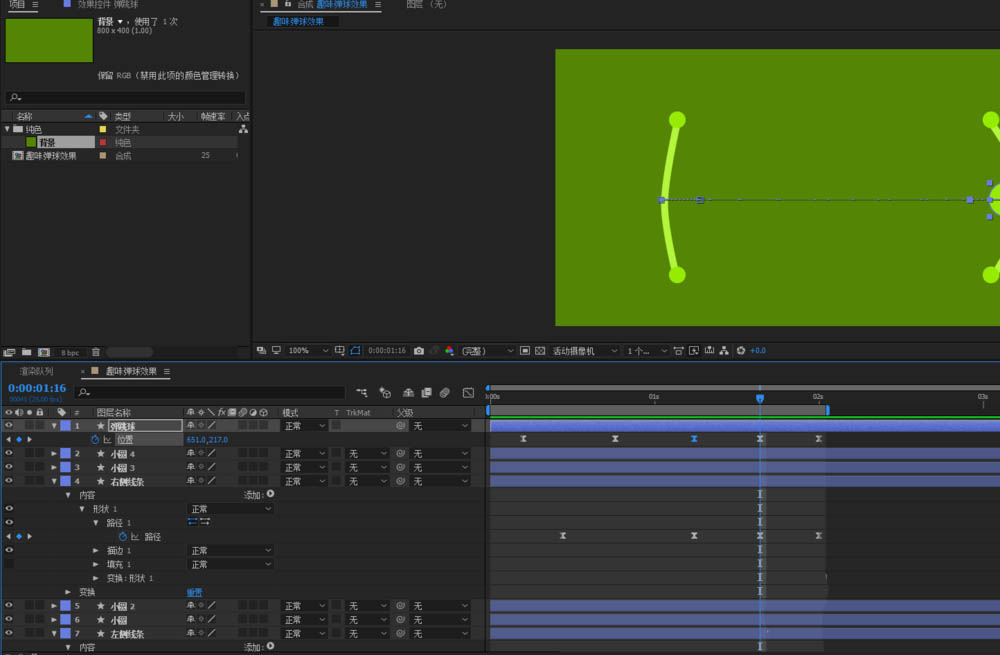The image size is (1000, 655).
Task: Hide layer 6 小圆 with its eye icon
Action: point(9,619)
